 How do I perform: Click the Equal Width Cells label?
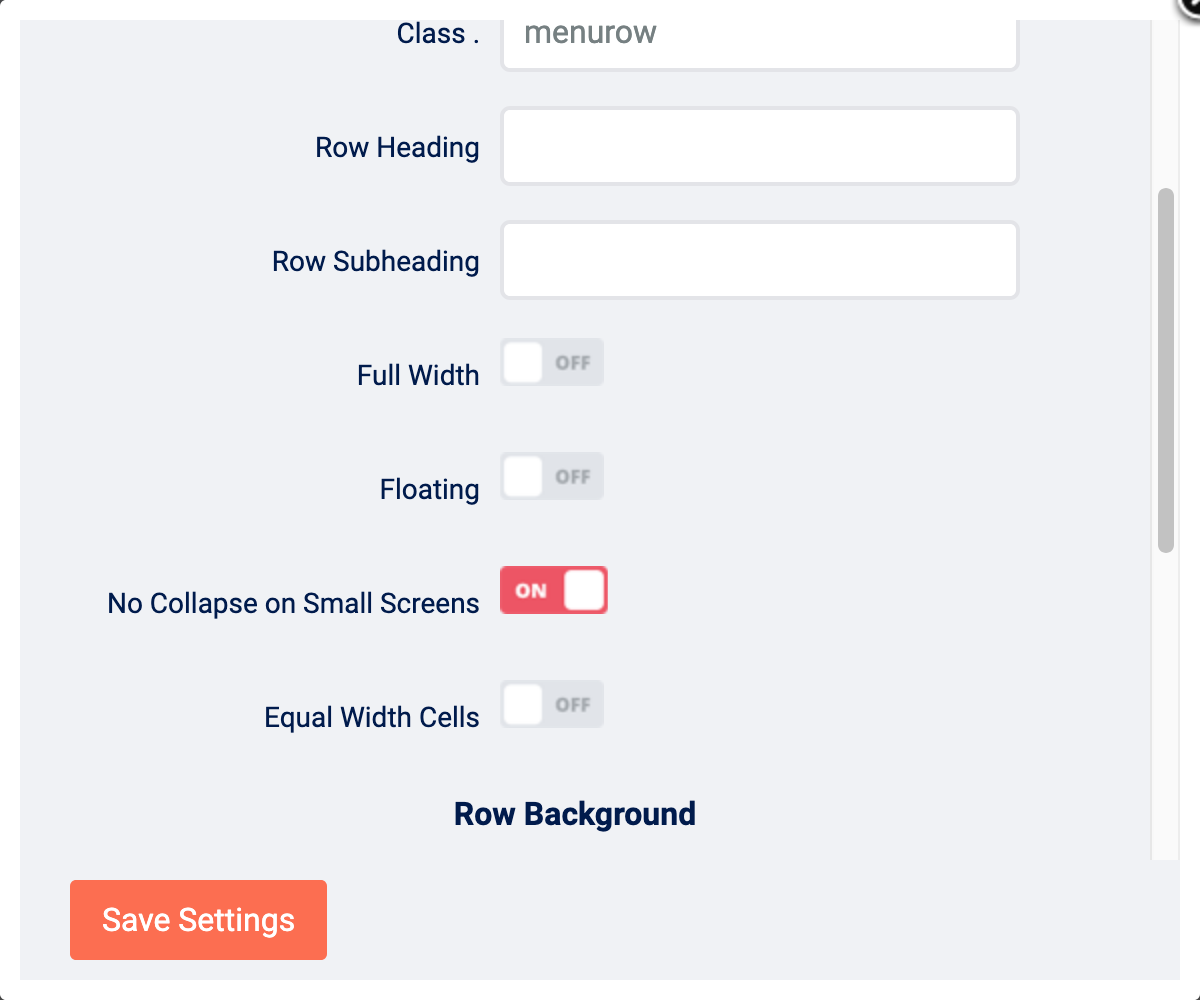click(x=371, y=718)
